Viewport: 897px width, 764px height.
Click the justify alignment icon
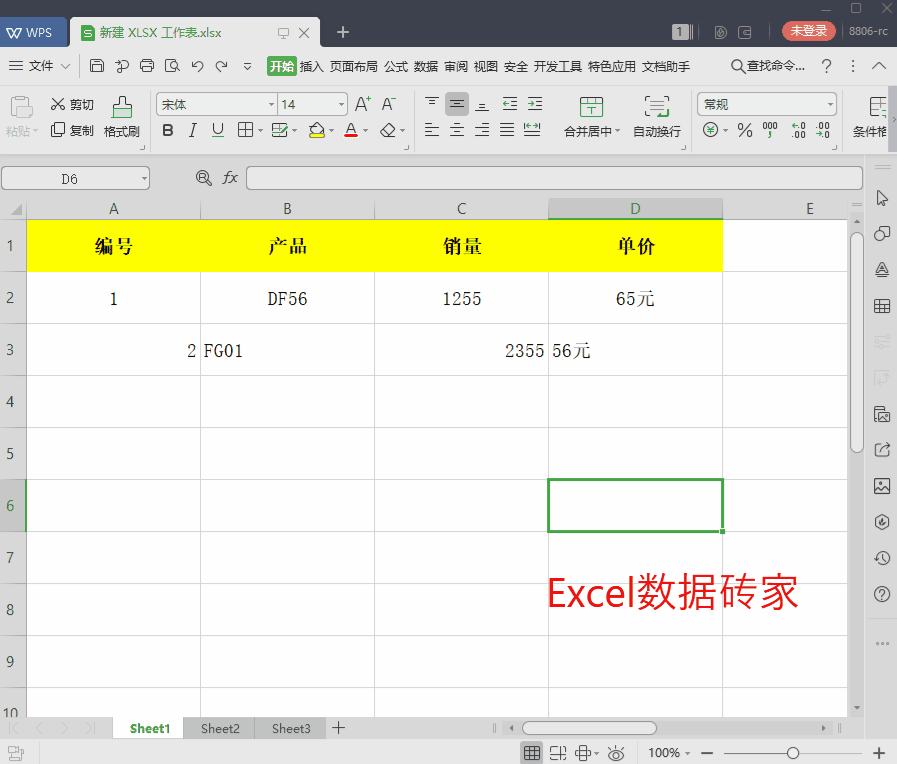click(x=507, y=130)
